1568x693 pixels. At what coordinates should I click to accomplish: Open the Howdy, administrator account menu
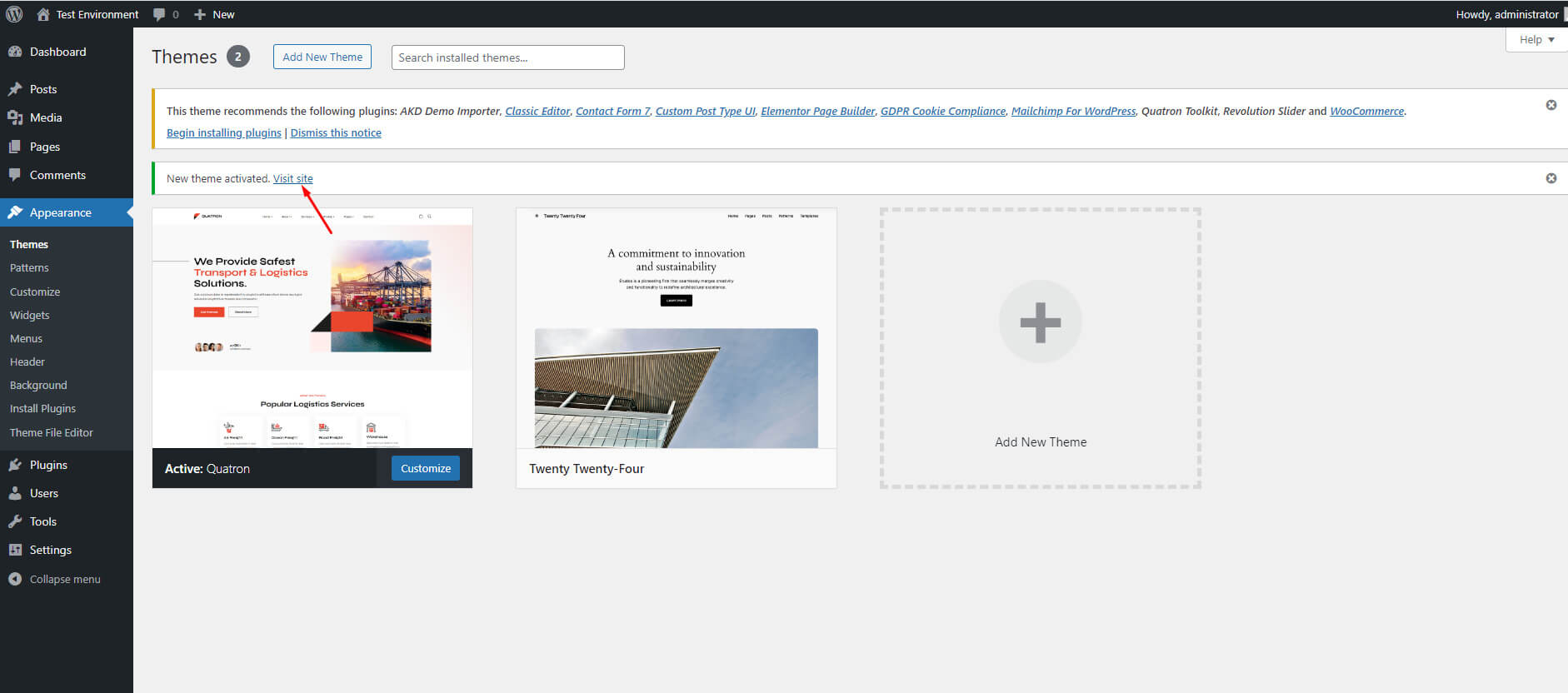tap(1507, 14)
